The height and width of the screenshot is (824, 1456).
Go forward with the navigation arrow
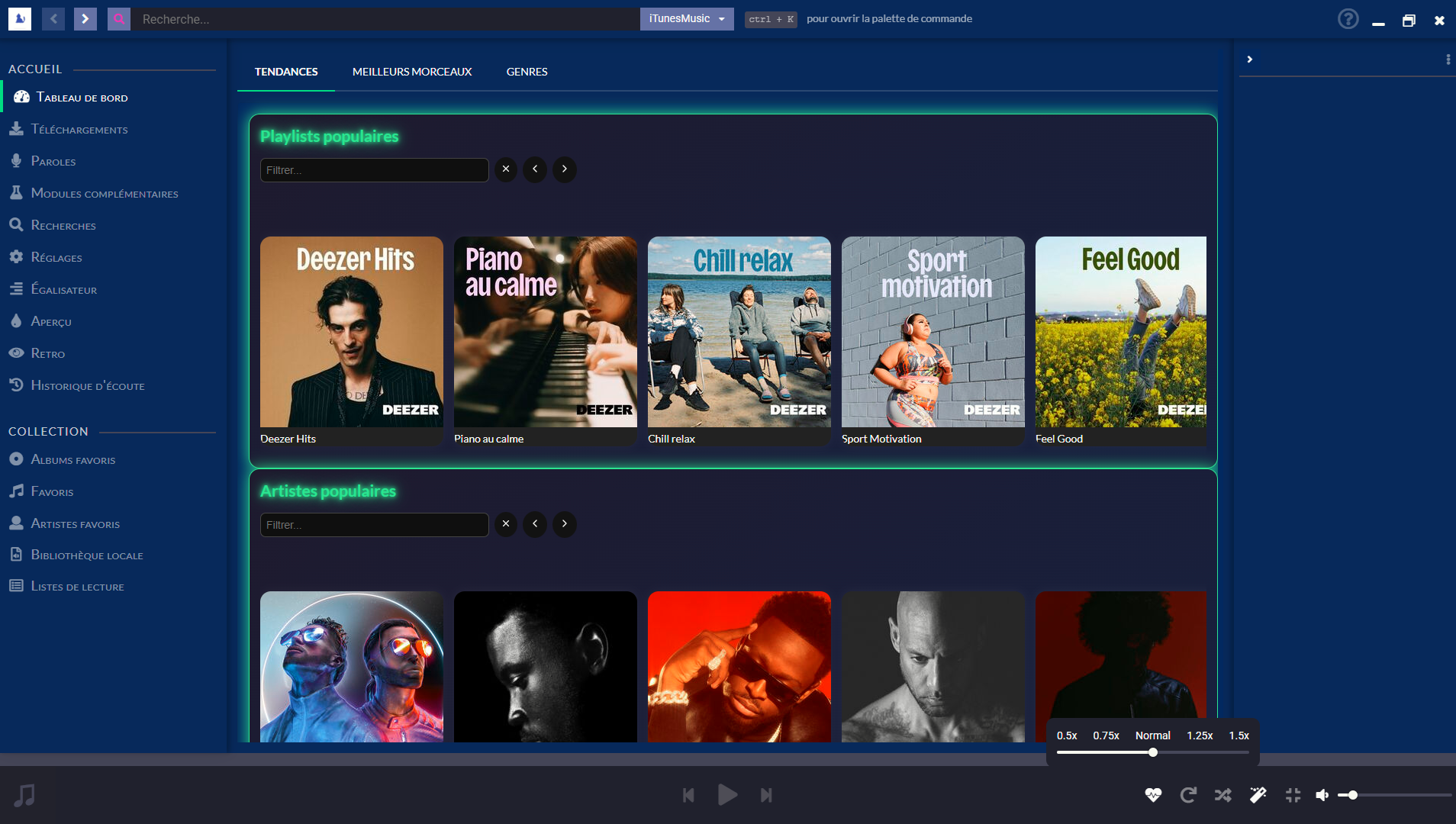pos(85,19)
